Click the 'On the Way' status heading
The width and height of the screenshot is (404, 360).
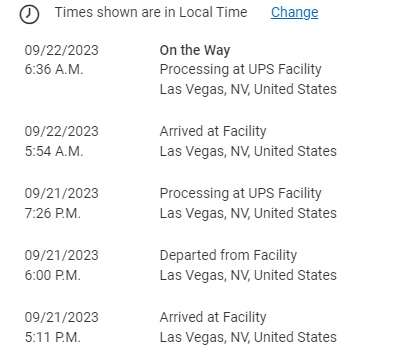coord(195,50)
